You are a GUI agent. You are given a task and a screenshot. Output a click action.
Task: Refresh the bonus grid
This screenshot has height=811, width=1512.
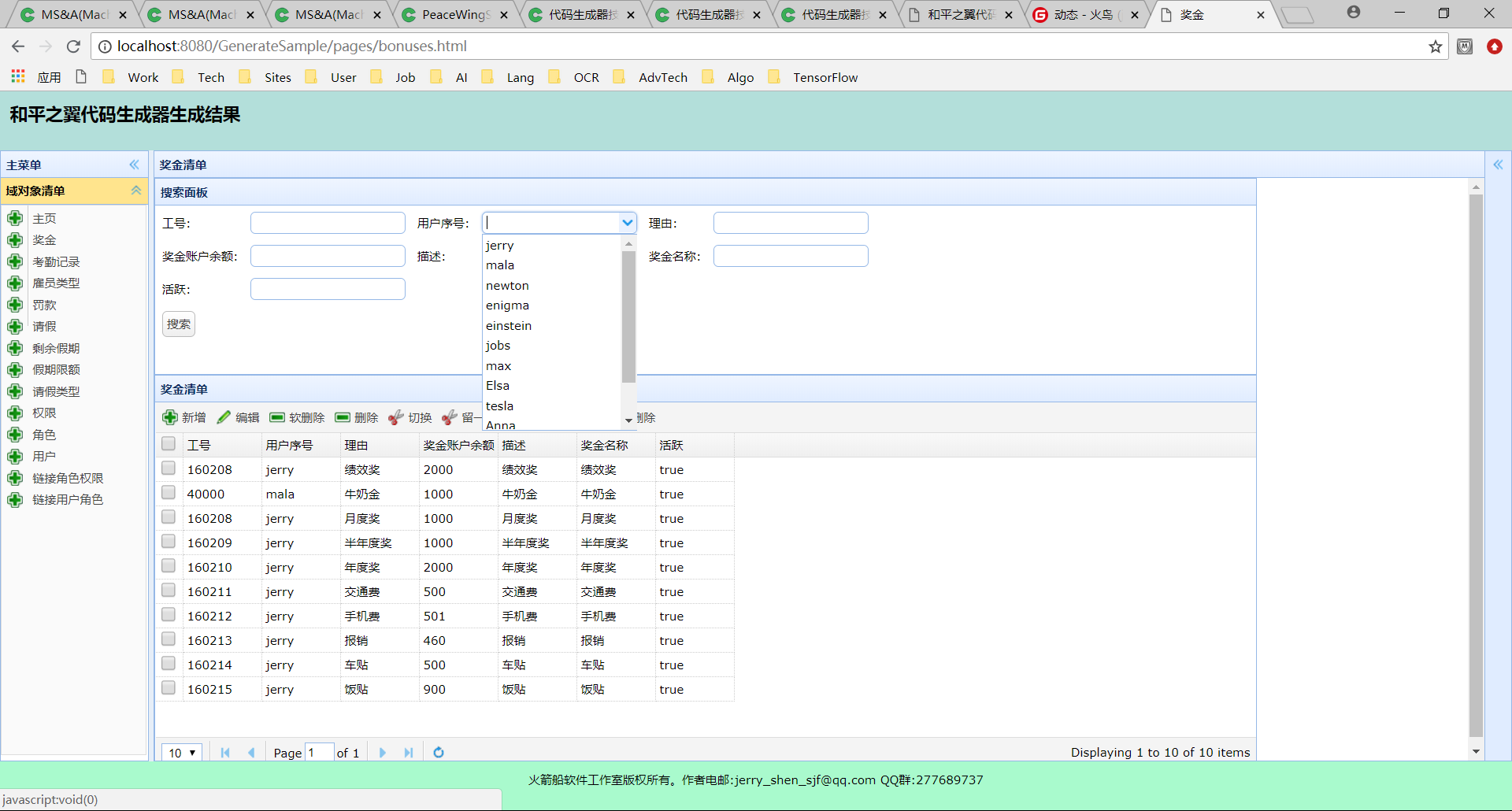[x=439, y=753]
